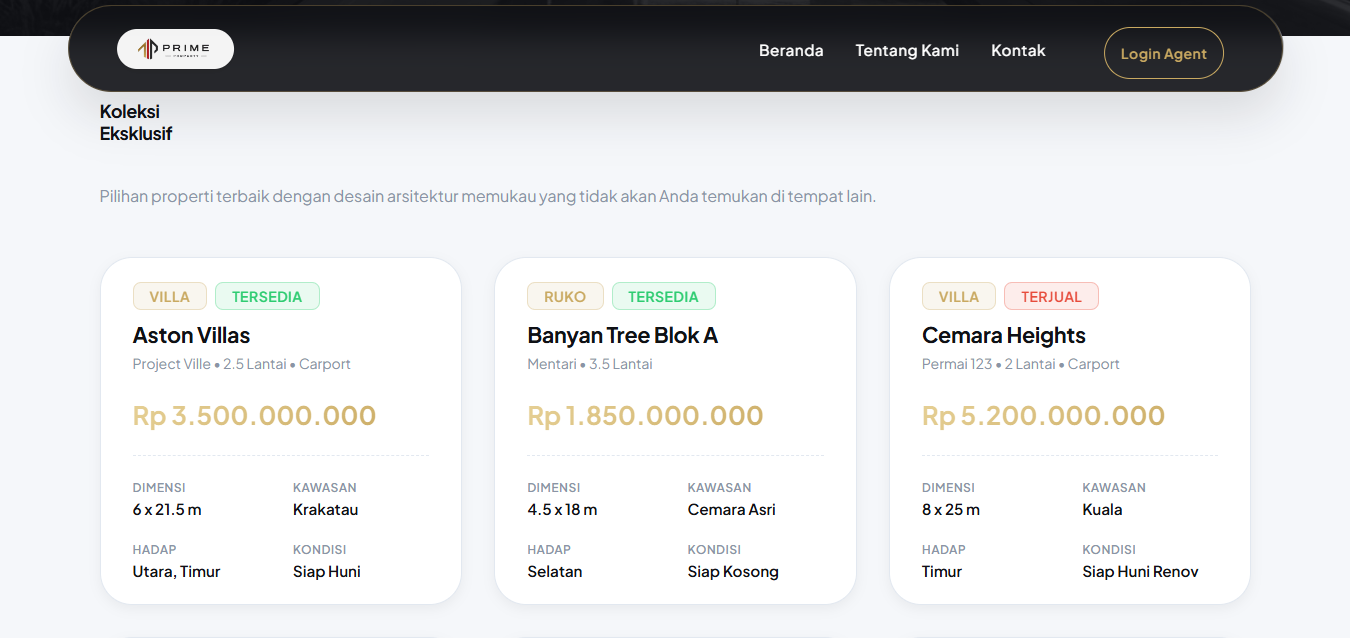Click the Siap Kosong condition value
Image resolution: width=1350 pixels, height=638 pixels.
click(x=733, y=571)
